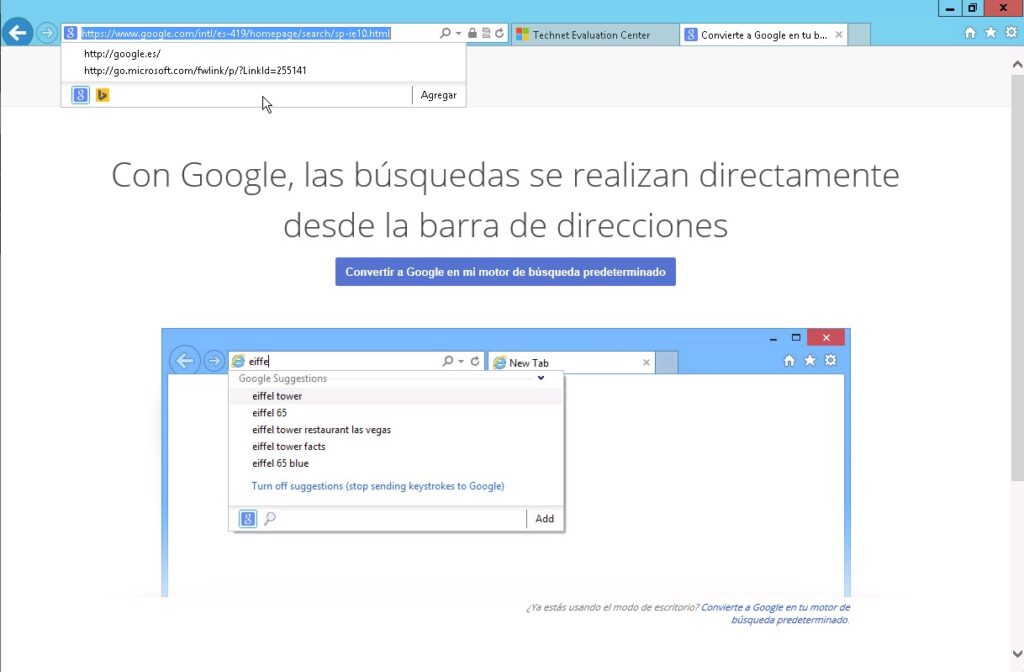Open the Tools gear menu
The image size is (1024, 672).
(1011, 33)
